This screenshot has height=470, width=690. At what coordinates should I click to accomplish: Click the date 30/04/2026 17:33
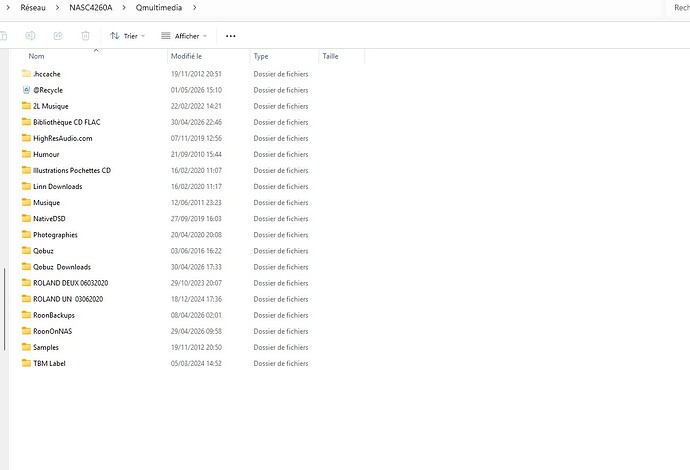point(196,267)
